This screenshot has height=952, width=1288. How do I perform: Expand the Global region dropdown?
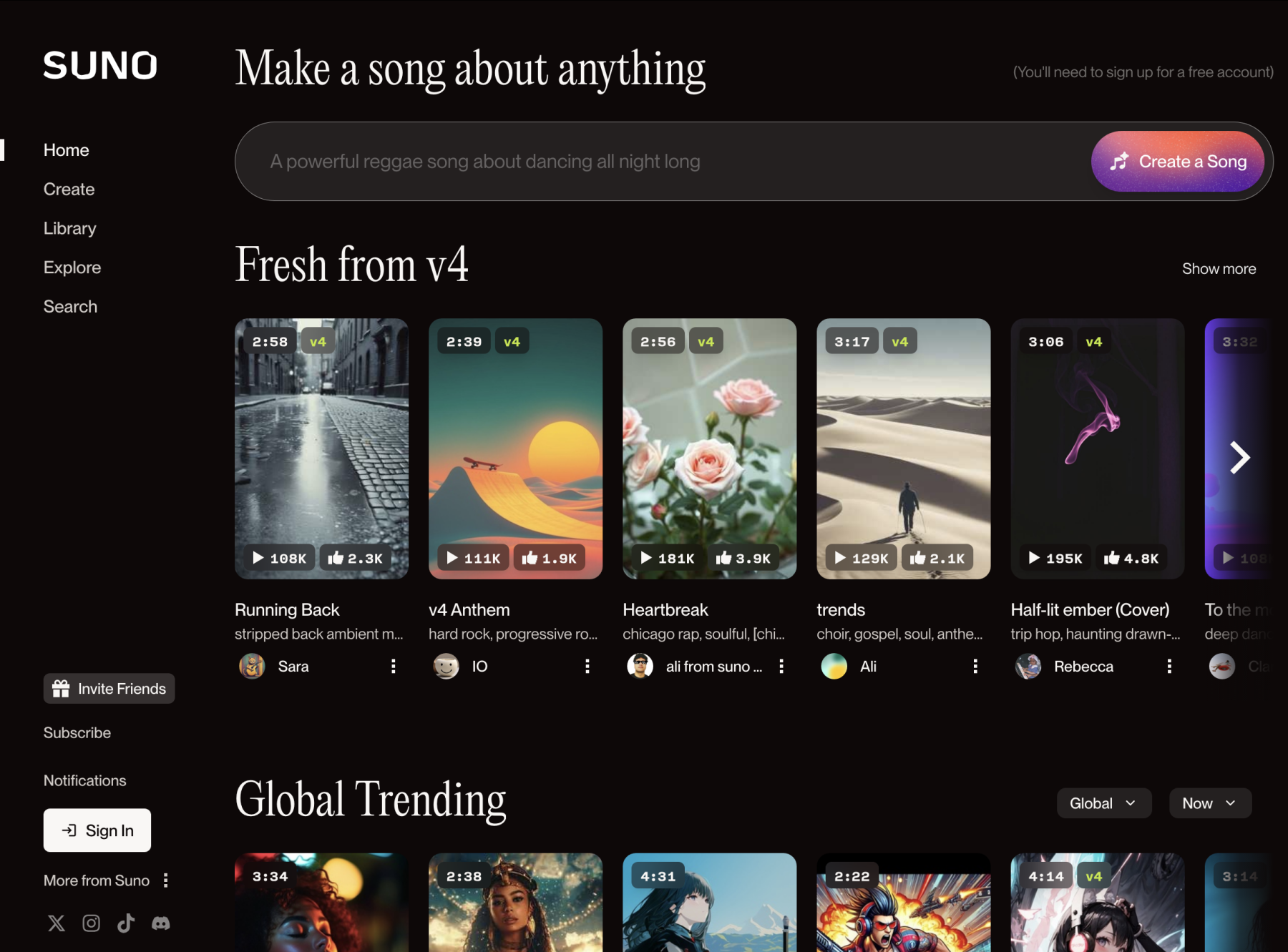[1103, 803]
